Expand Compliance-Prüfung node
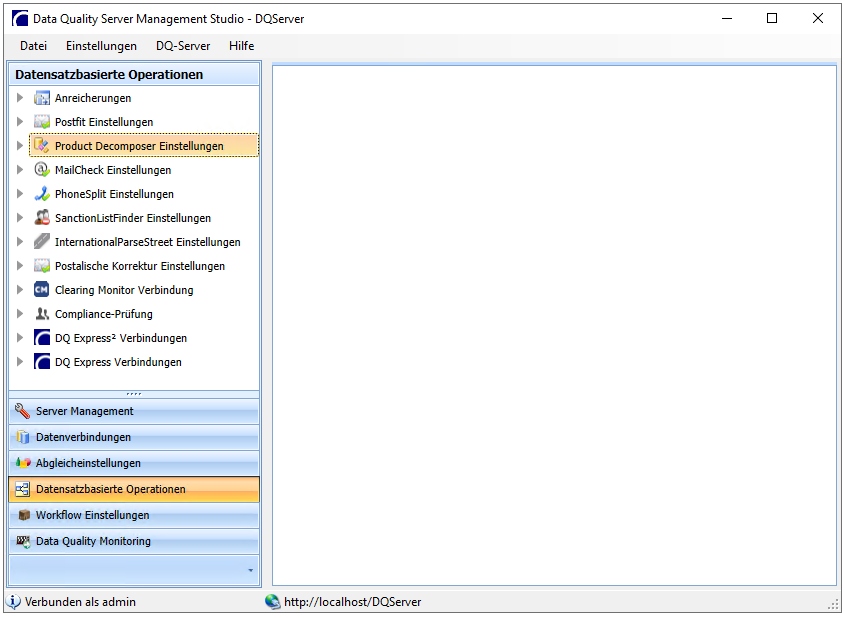The height and width of the screenshot is (618, 845). (20, 314)
